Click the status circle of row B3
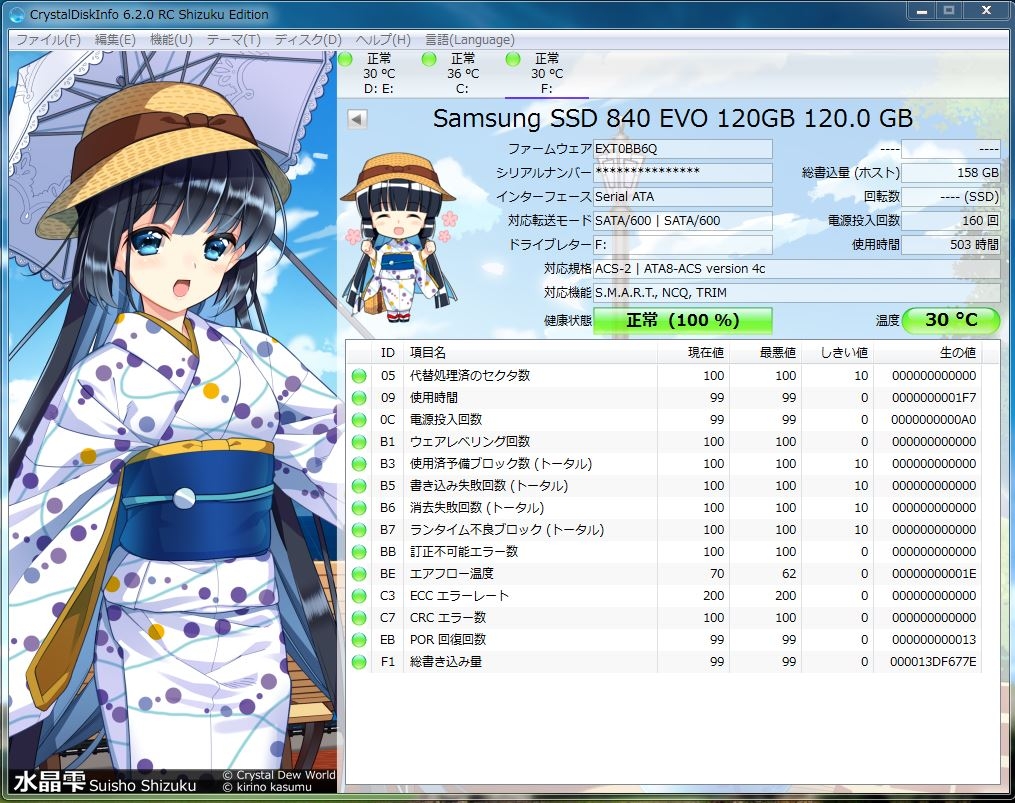This screenshot has width=1015, height=803. (359, 464)
